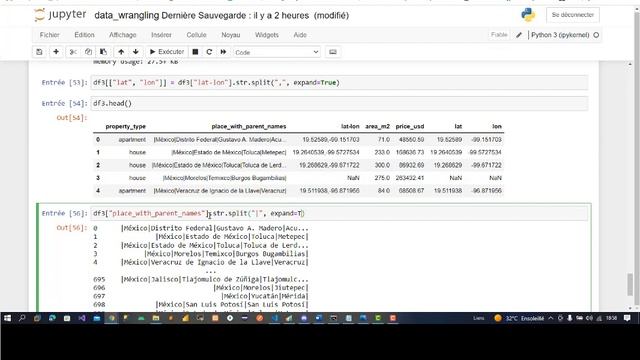This screenshot has width=640, height=360.
Task: Save the notebook with the floppy disk icon
Action: (39, 52)
